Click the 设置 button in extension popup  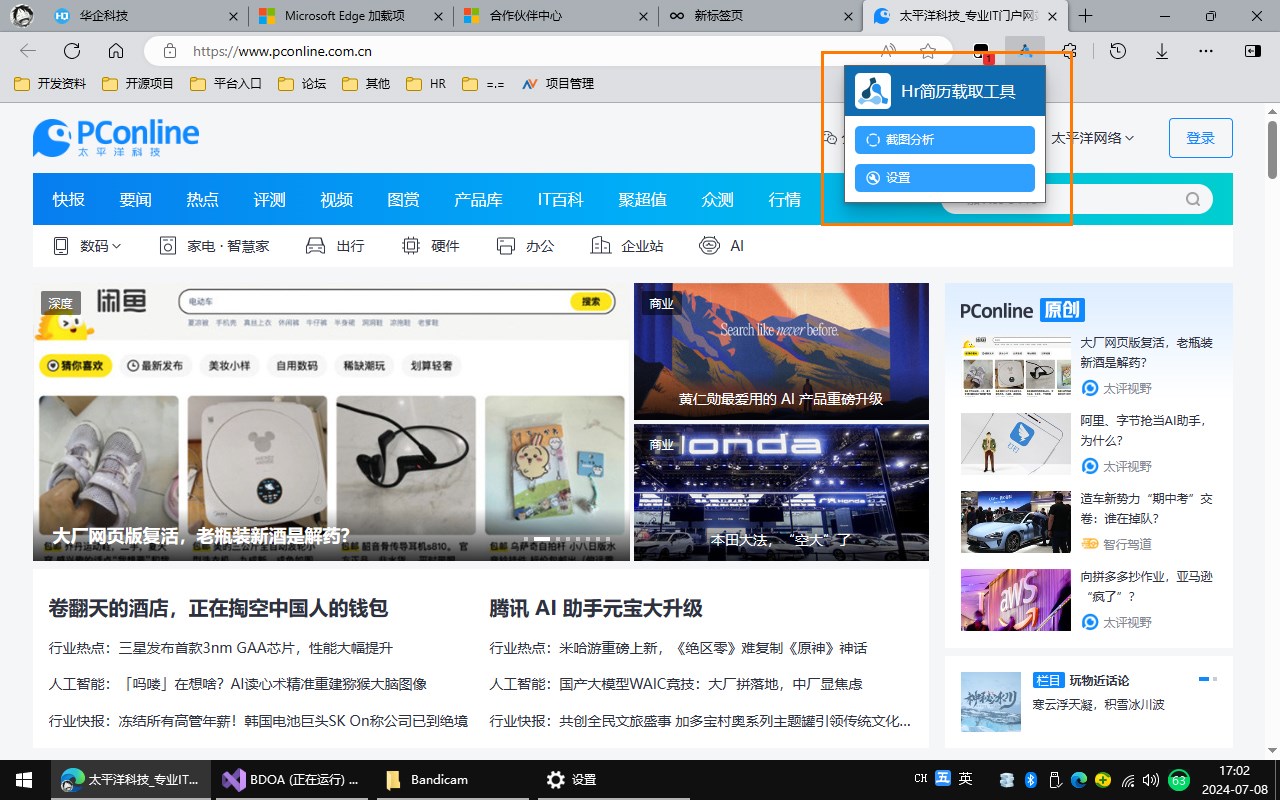click(x=944, y=178)
